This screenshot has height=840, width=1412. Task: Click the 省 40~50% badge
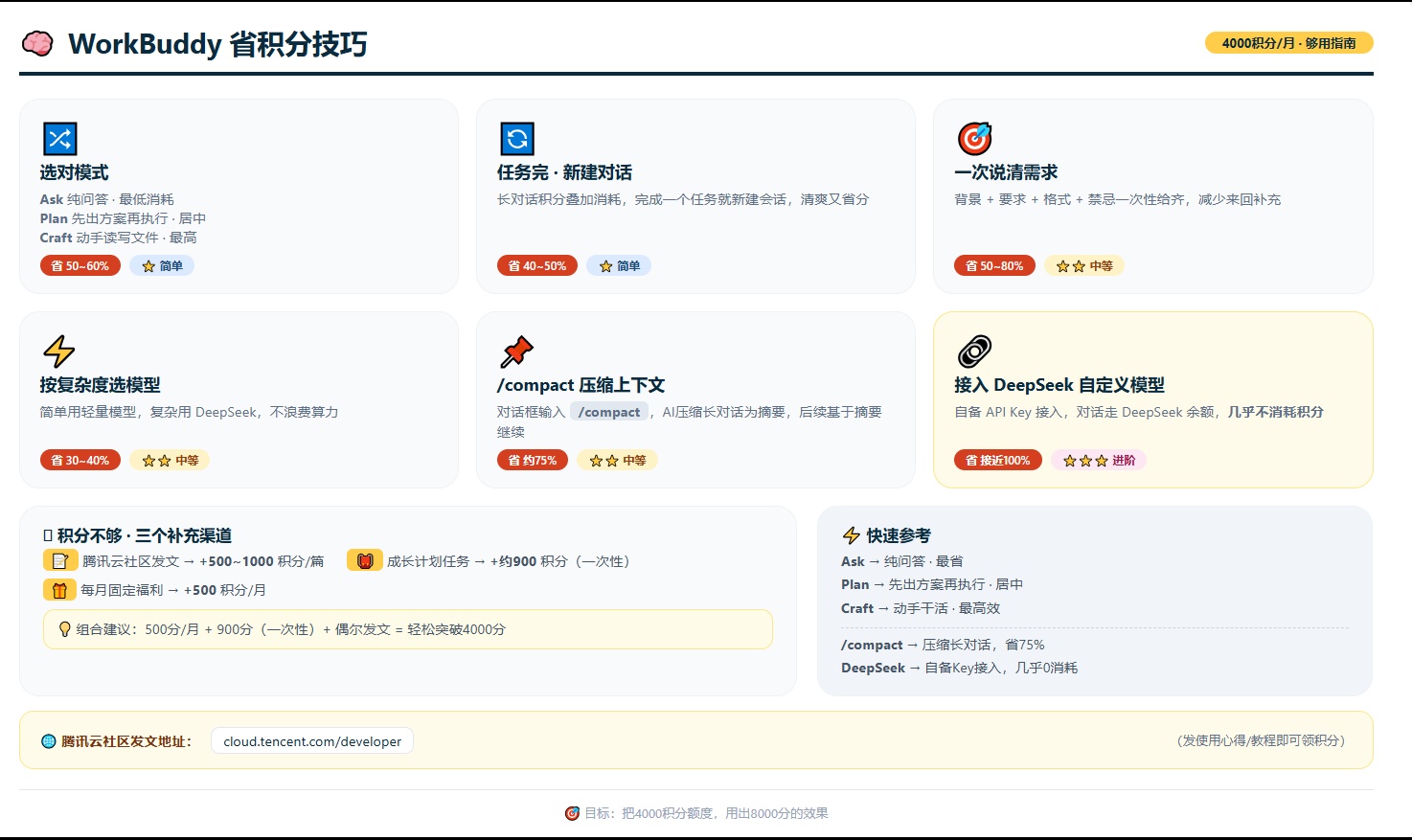coord(537,266)
